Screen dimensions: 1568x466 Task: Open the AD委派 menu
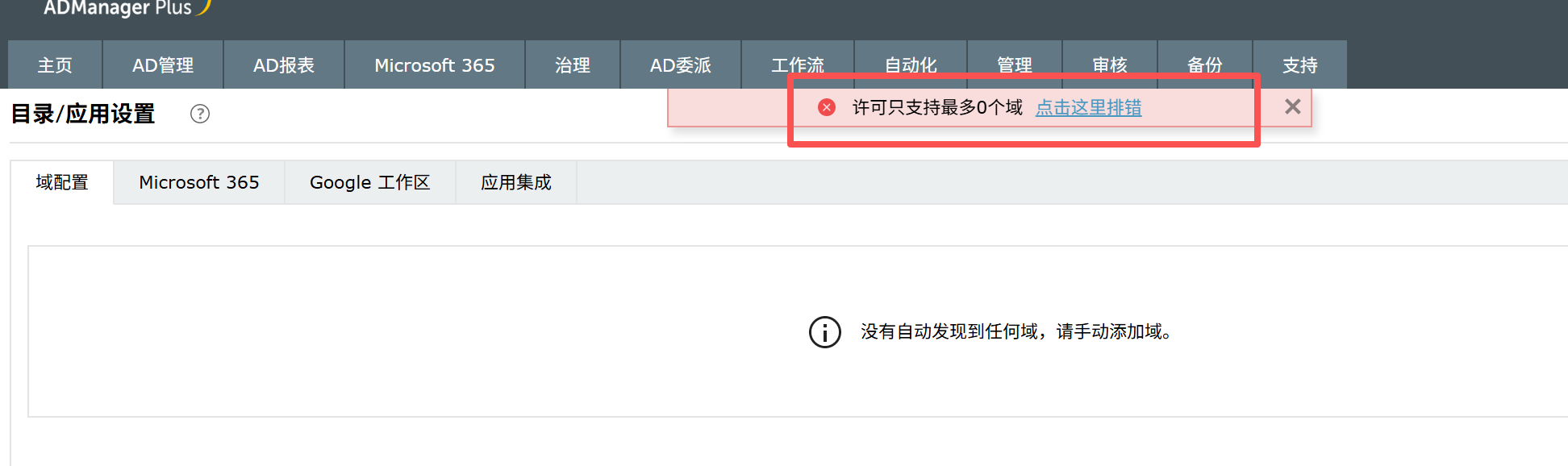[x=681, y=65]
